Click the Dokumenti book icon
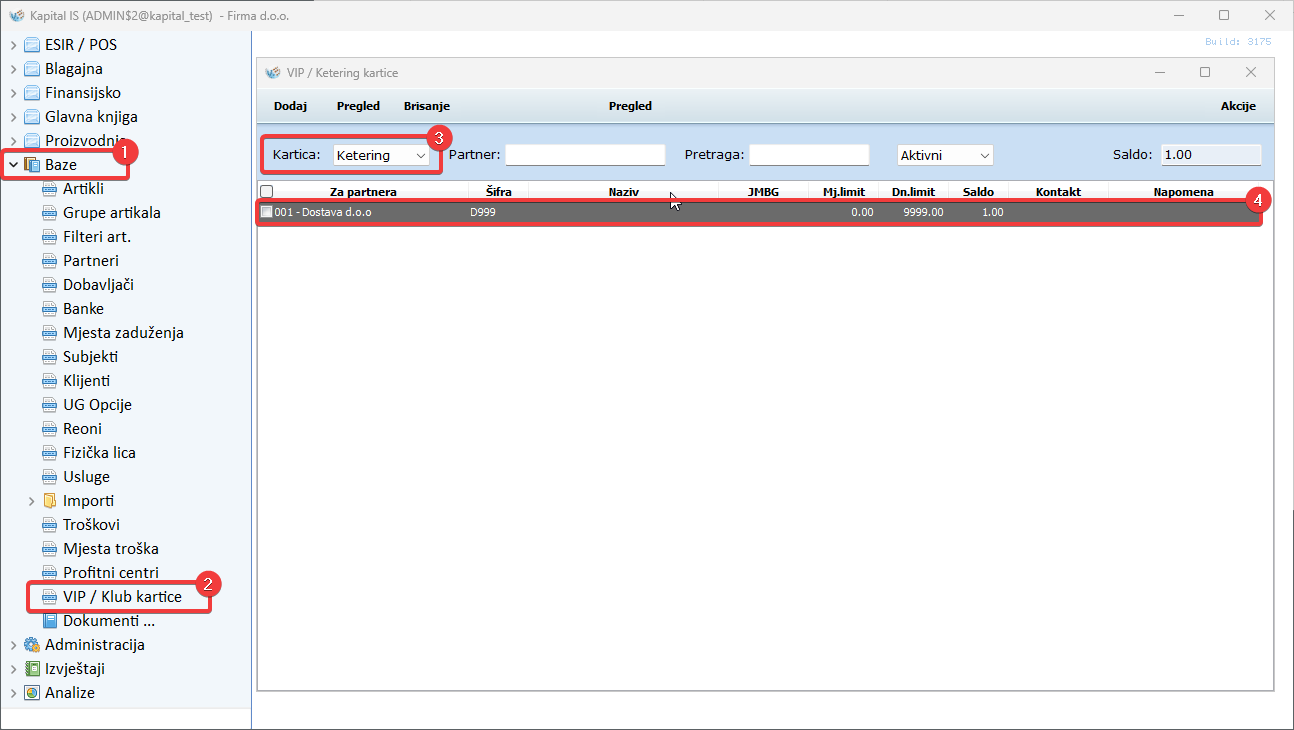The height and width of the screenshot is (730, 1294). click(50, 621)
